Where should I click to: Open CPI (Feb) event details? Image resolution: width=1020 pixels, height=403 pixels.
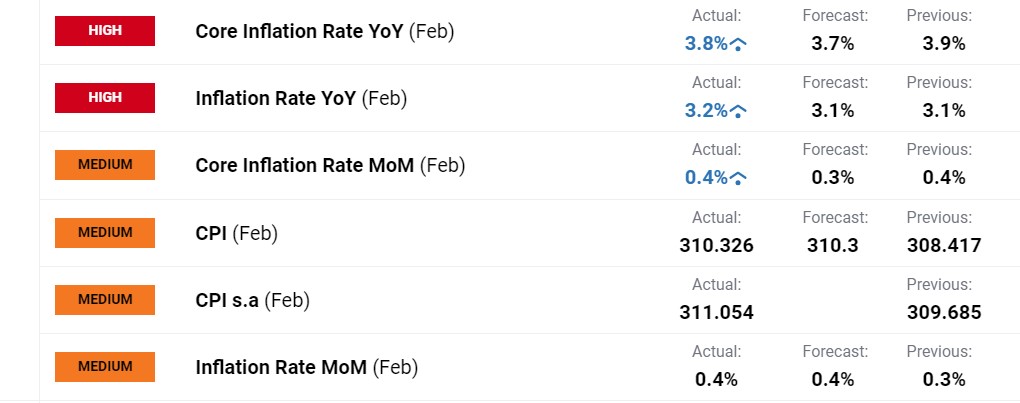tap(237, 233)
